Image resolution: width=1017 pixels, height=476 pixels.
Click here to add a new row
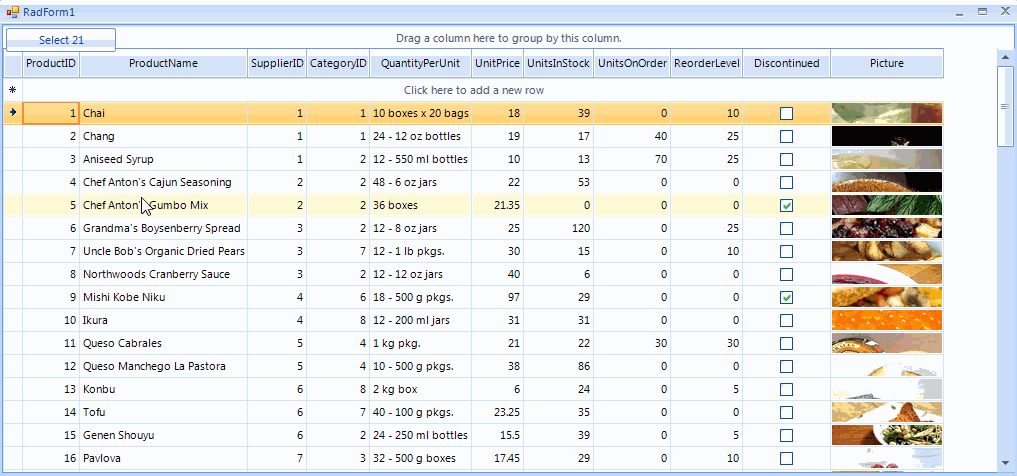(x=487, y=90)
